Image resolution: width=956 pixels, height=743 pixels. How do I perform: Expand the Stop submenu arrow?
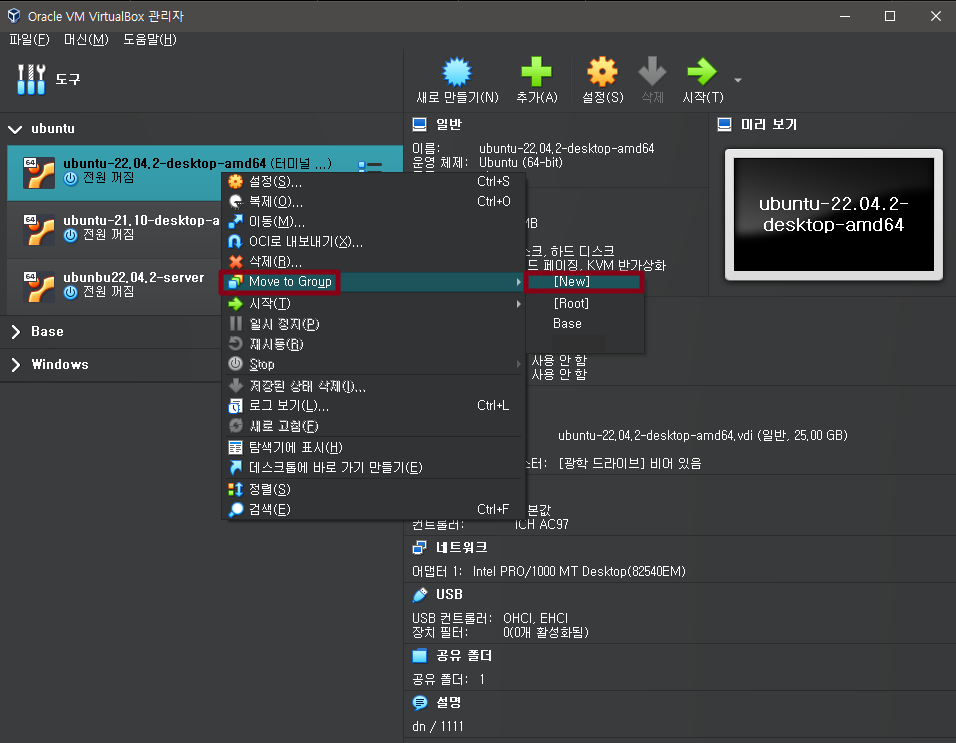[518, 364]
